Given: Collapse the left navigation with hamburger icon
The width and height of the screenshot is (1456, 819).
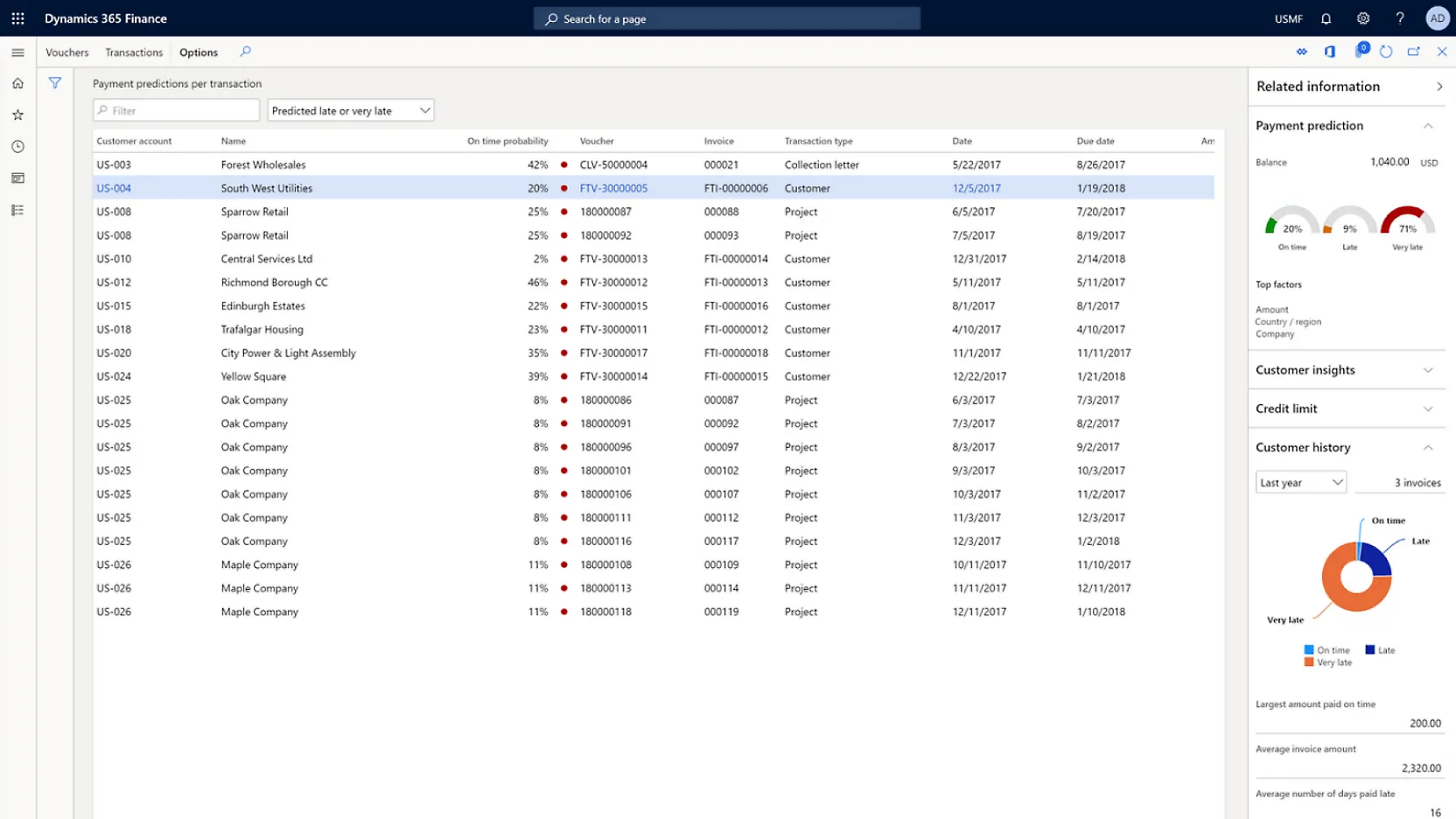Looking at the screenshot, I should 17,52.
